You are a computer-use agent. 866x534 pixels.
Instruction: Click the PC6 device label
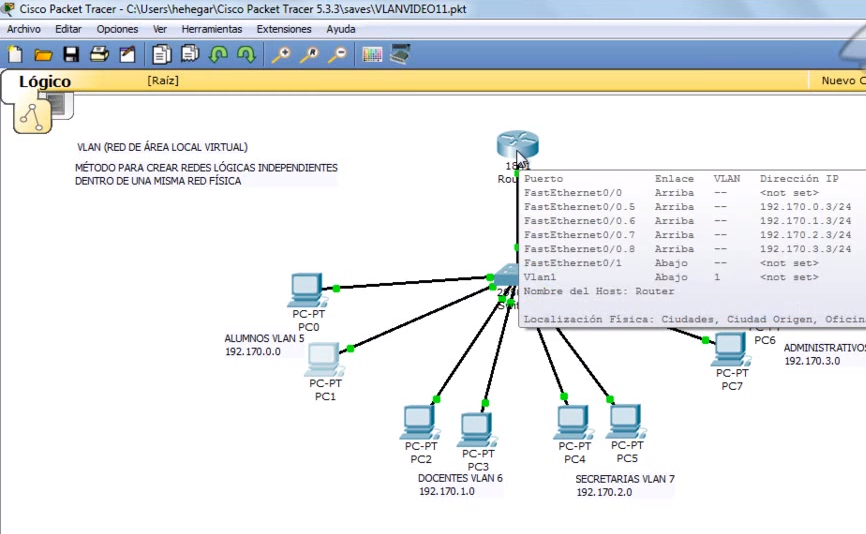coord(765,341)
